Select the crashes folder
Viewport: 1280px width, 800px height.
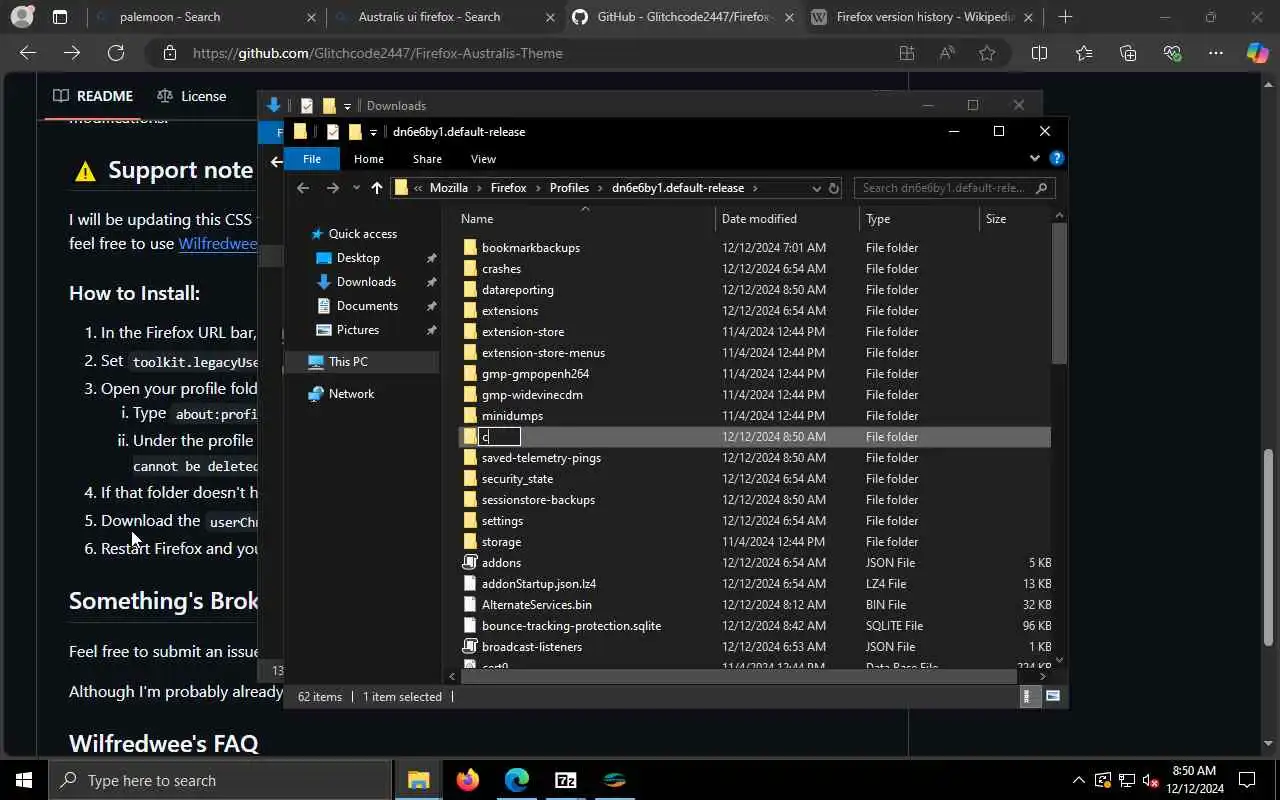click(501, 268)
